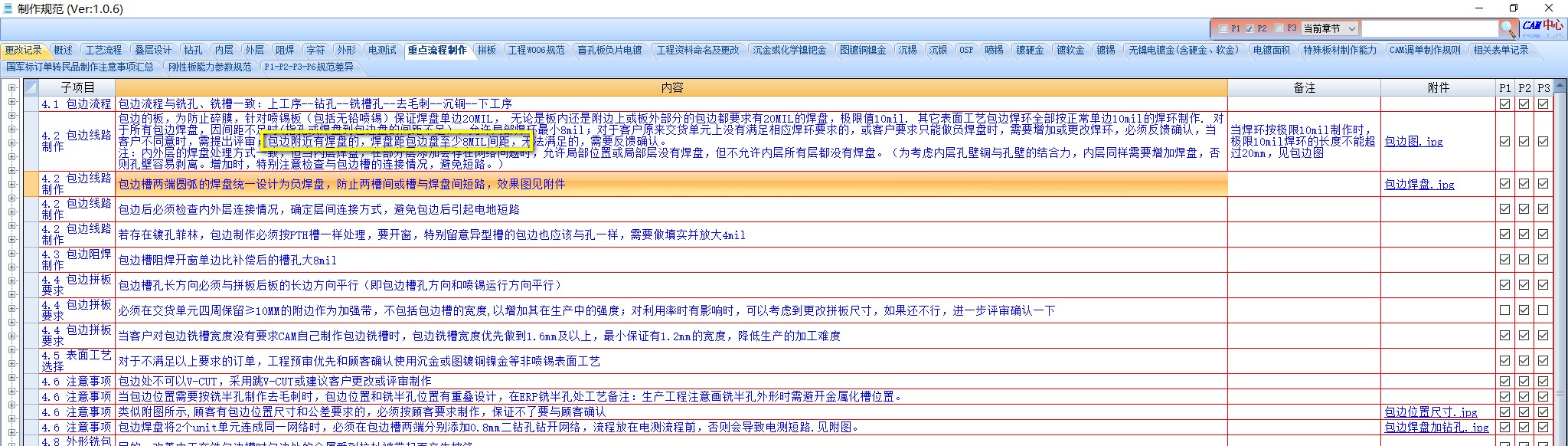Screen dimensions: 1568x446
Task: Click the 备注 column header
Action: (x=1304, y=87)
